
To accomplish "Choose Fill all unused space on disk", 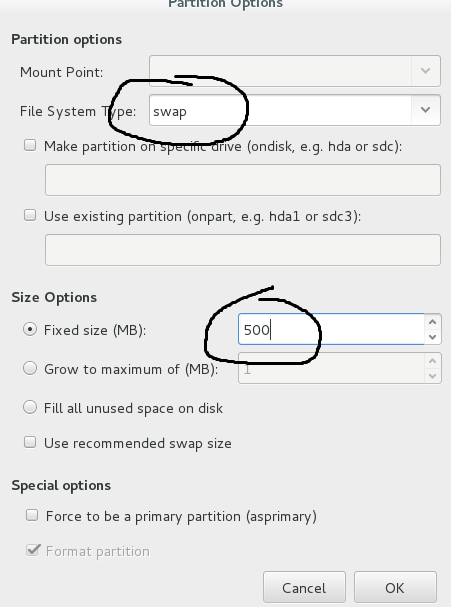I will [x=30, y=408].
